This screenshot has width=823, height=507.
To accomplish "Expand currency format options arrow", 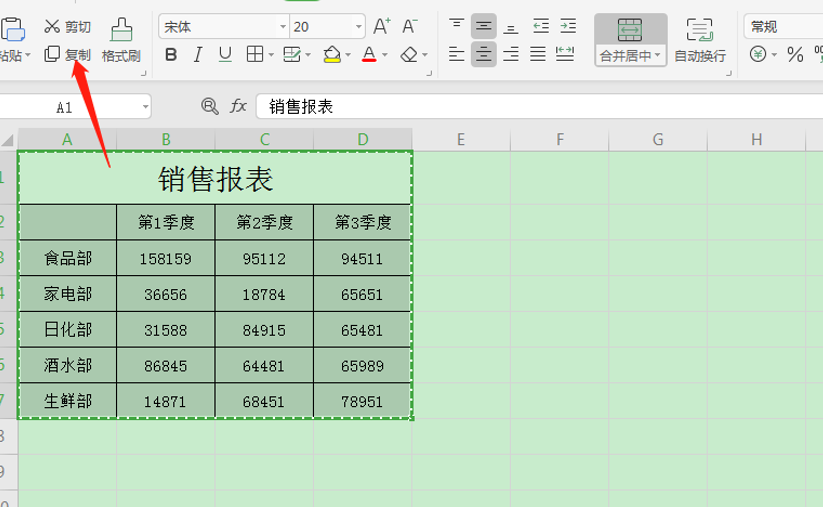I will coord(774,55).
